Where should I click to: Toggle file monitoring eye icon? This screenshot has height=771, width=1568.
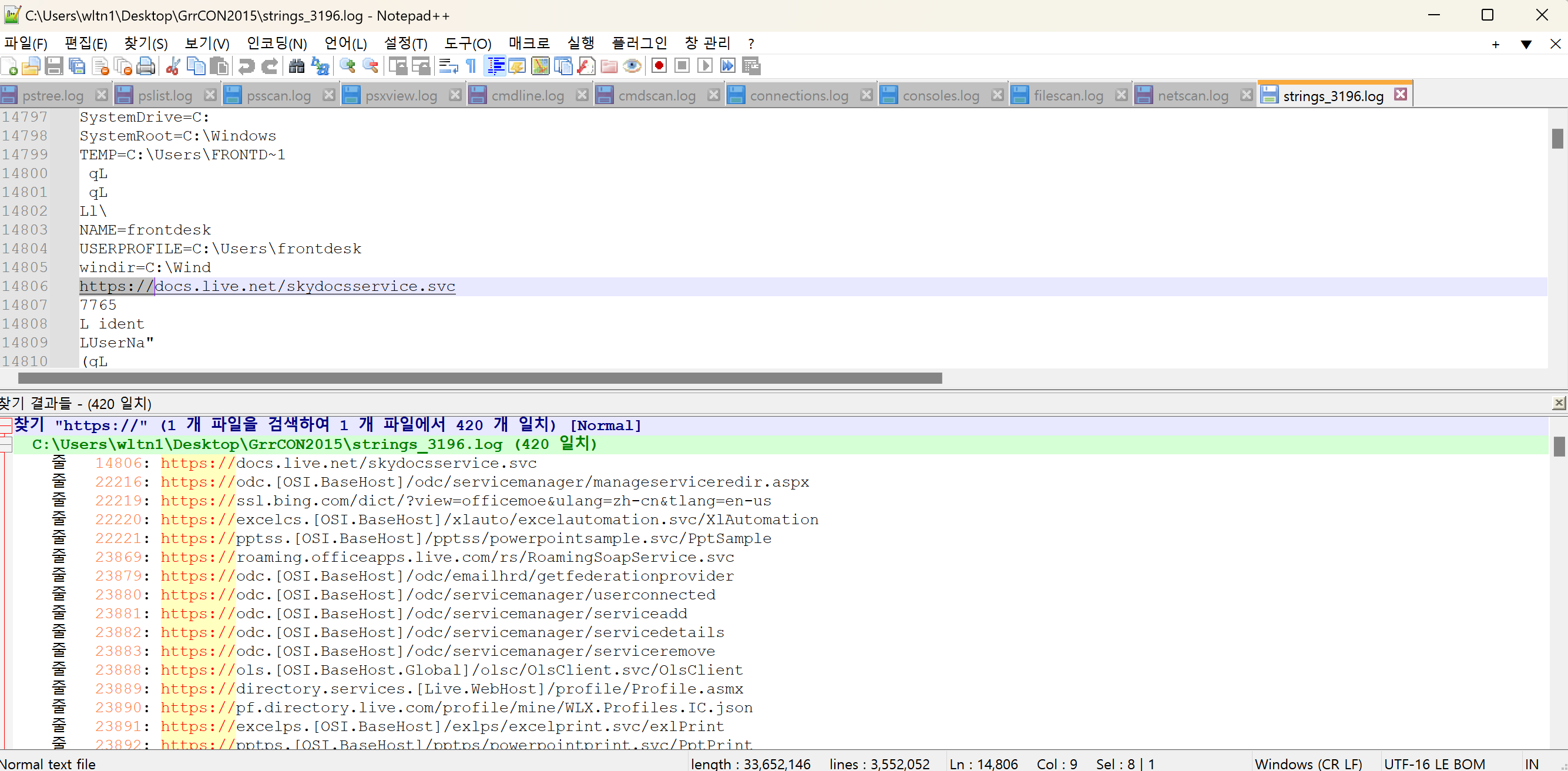633,66
